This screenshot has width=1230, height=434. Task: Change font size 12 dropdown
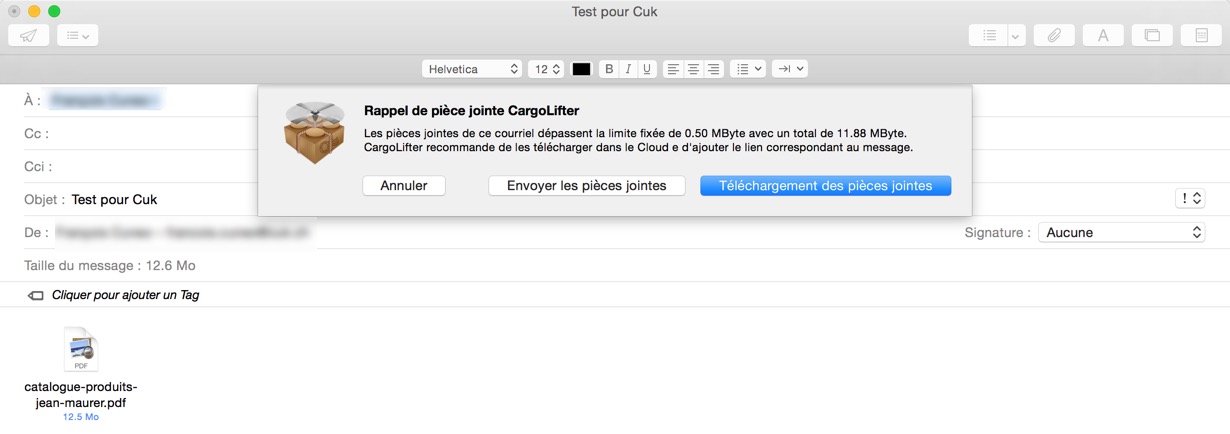click(546, 69)
